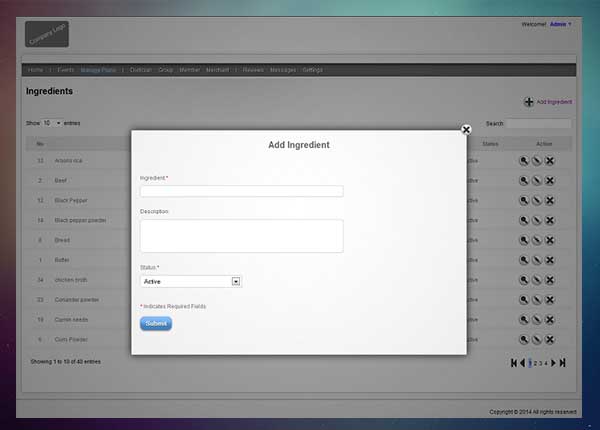The width and height of the screenshot is (600, 430).
Task: Delete the Black Pepper row
Action: point(549,200)
